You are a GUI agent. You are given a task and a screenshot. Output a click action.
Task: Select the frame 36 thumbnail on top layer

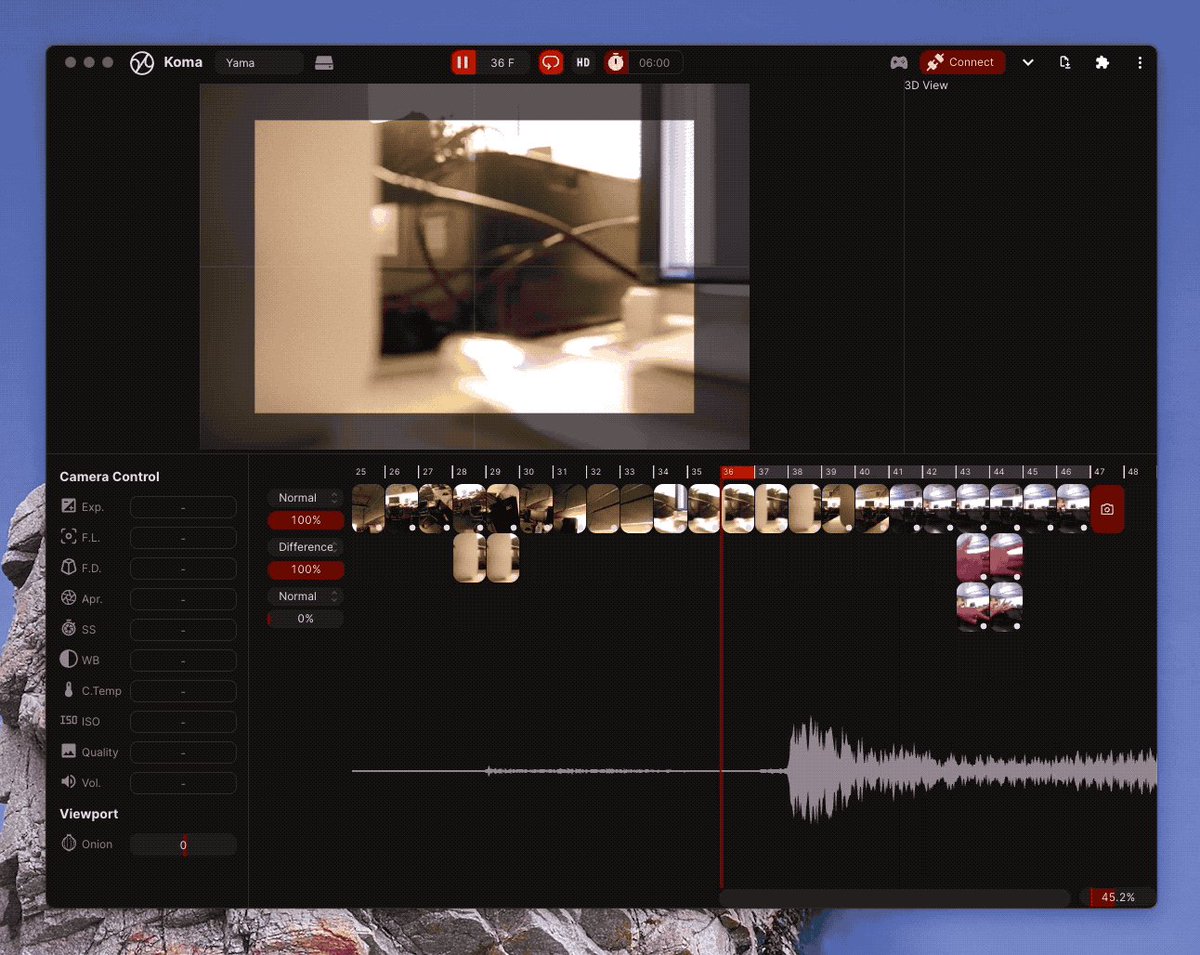pyautogui.click(x=738, y=509)
